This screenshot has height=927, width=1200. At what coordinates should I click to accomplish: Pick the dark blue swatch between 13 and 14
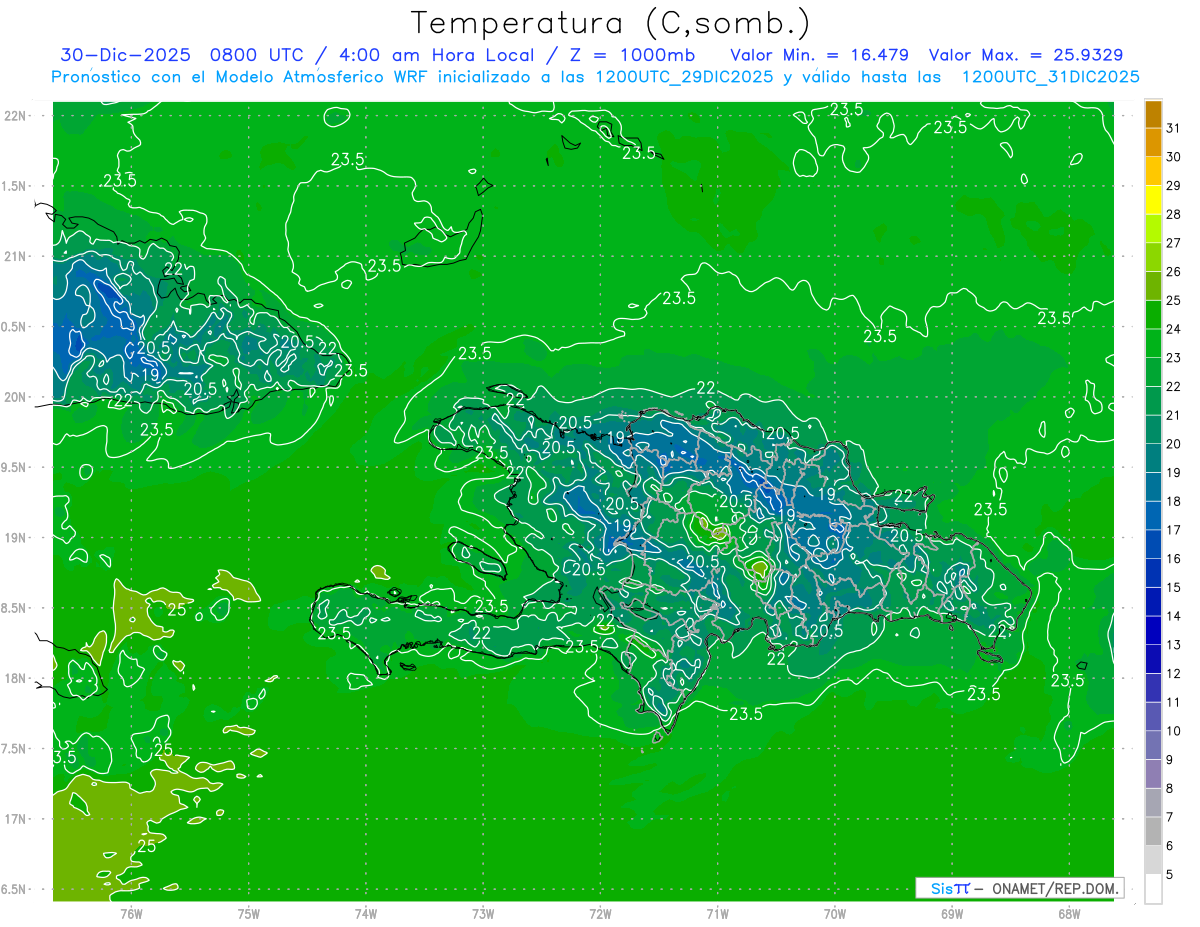tap(1153, 630)
